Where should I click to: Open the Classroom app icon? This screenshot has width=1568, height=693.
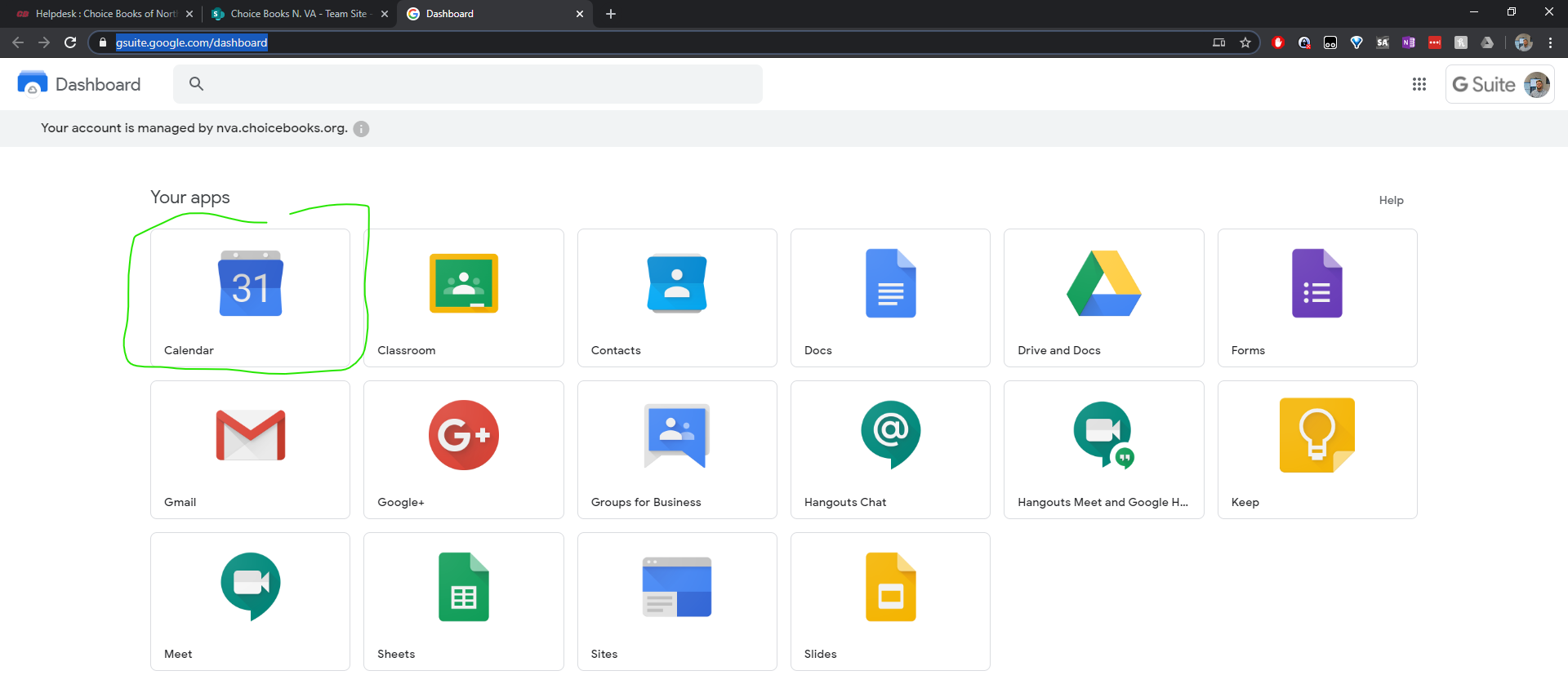coord(464,283)
